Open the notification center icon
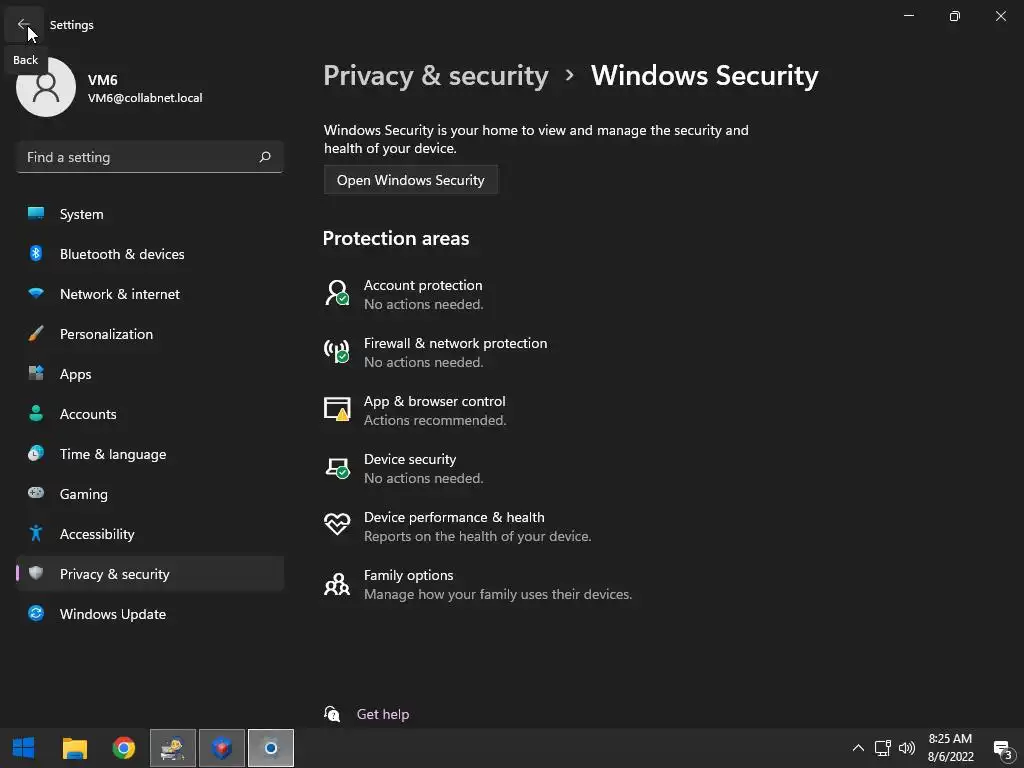This screenshot has width=1024, height=768. click(x=1002, y=749)
